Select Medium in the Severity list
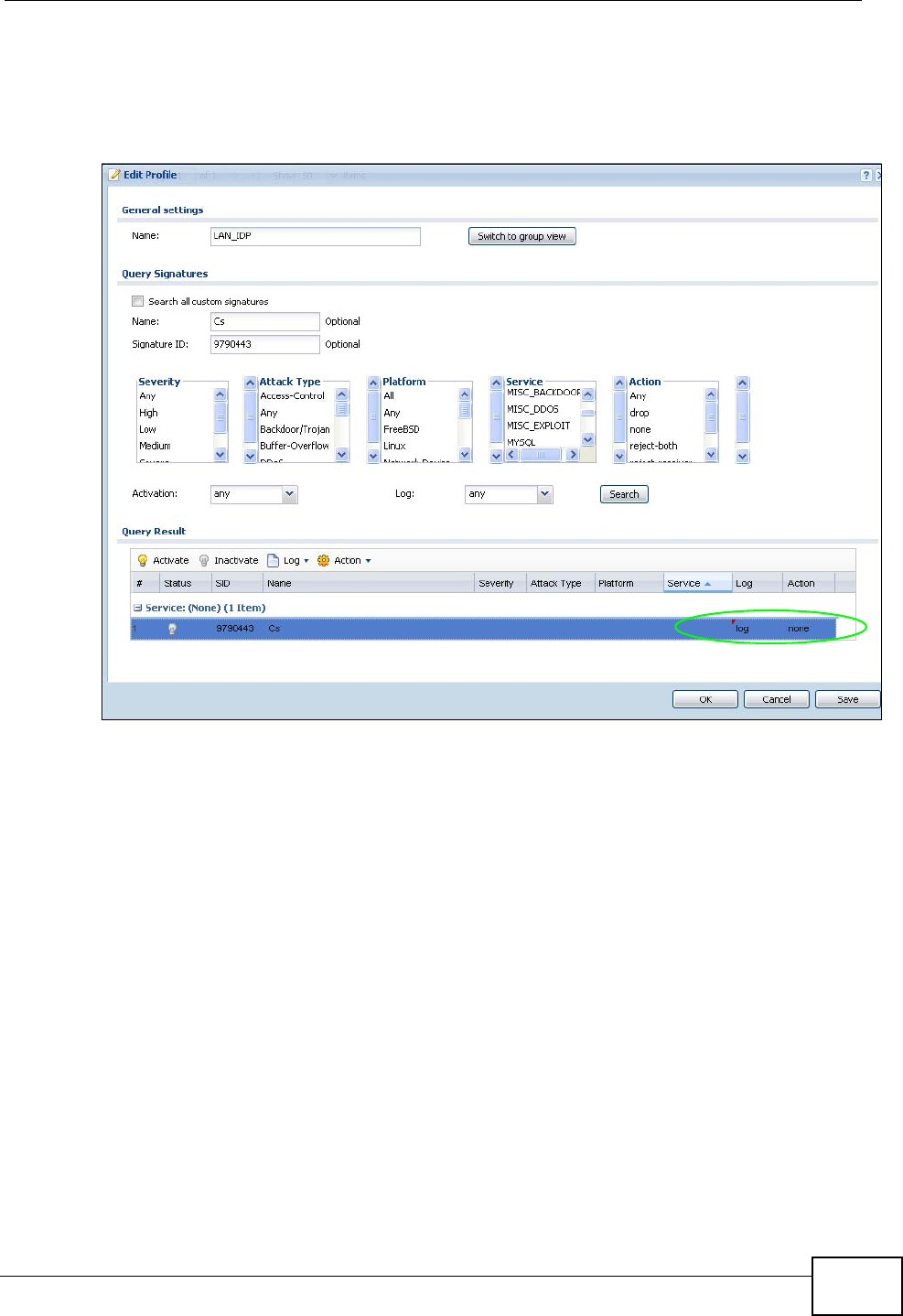Viewport: 903px width, 1316px height. (155, 446)
